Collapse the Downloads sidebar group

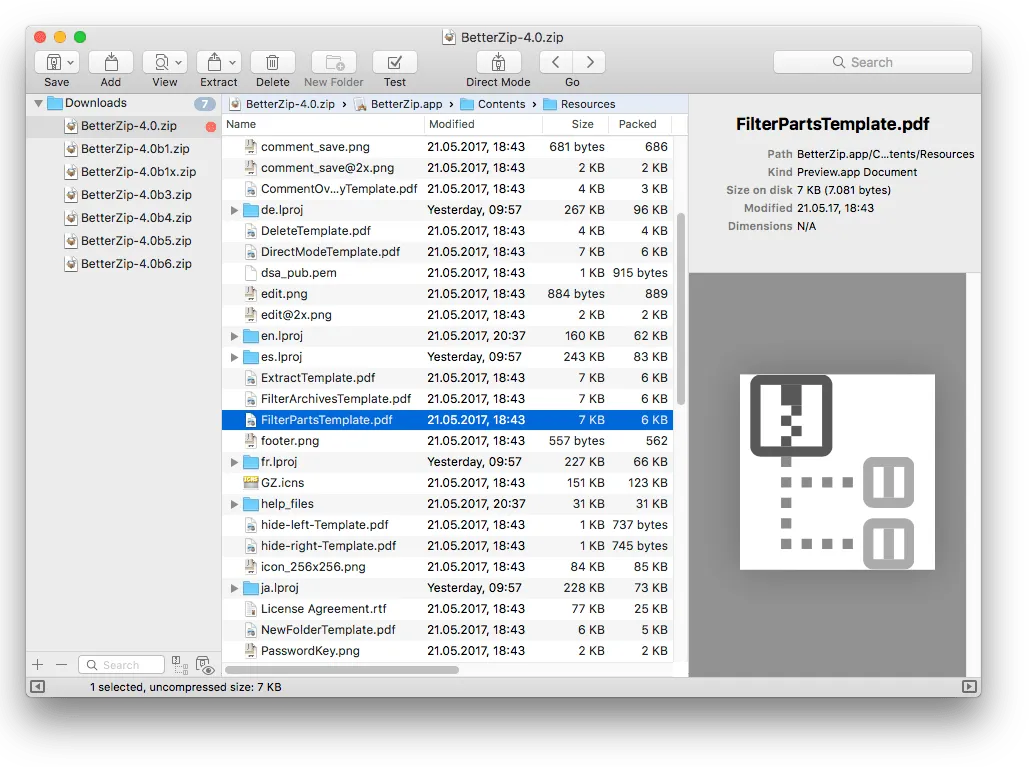point(39,103)
